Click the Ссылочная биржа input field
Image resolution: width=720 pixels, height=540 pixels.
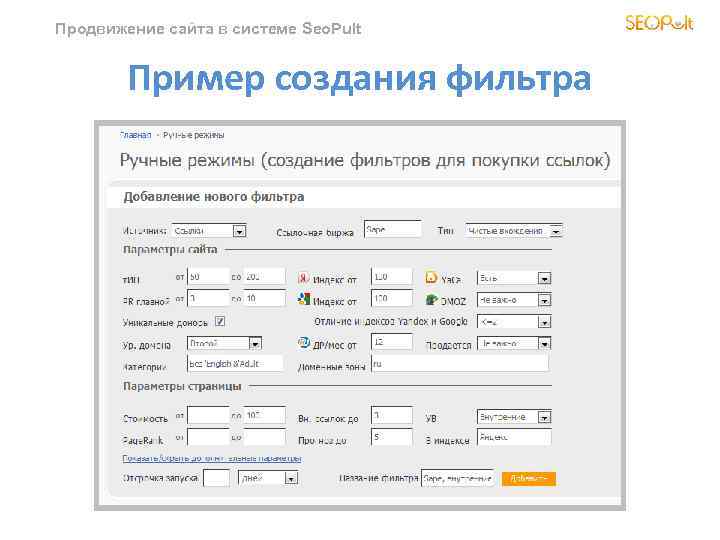[393, 229]
